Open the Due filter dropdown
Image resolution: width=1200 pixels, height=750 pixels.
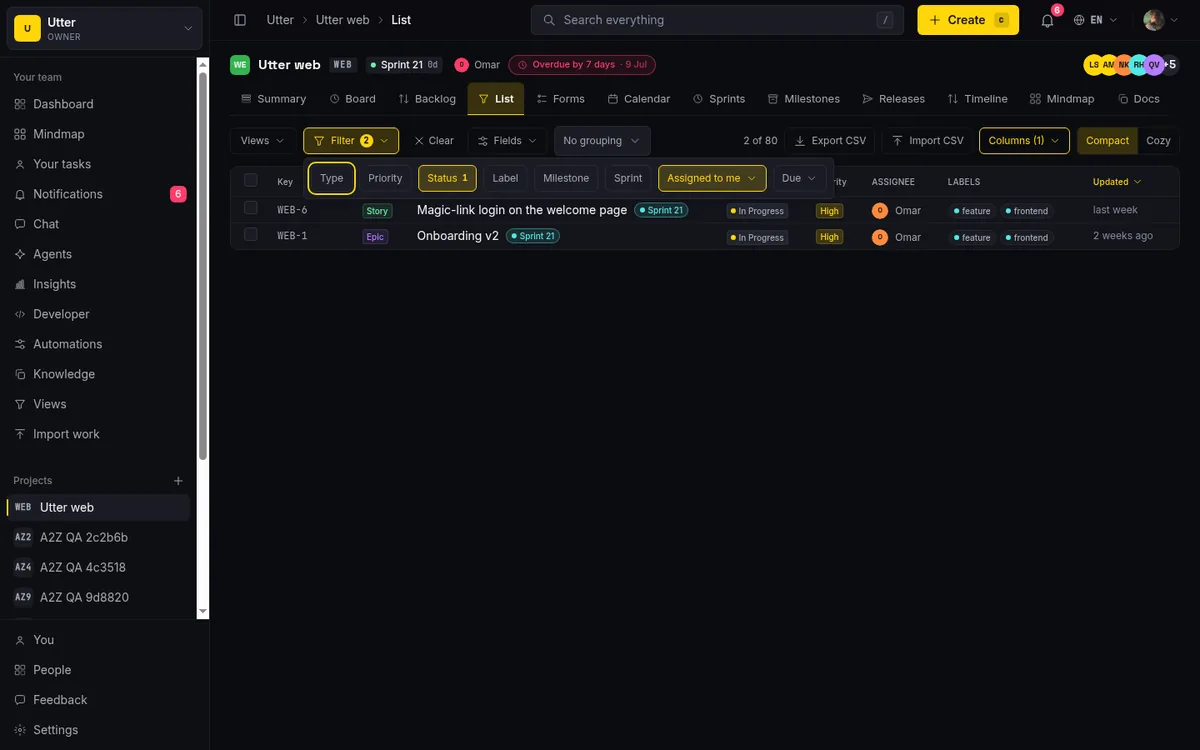click(799, 178)
